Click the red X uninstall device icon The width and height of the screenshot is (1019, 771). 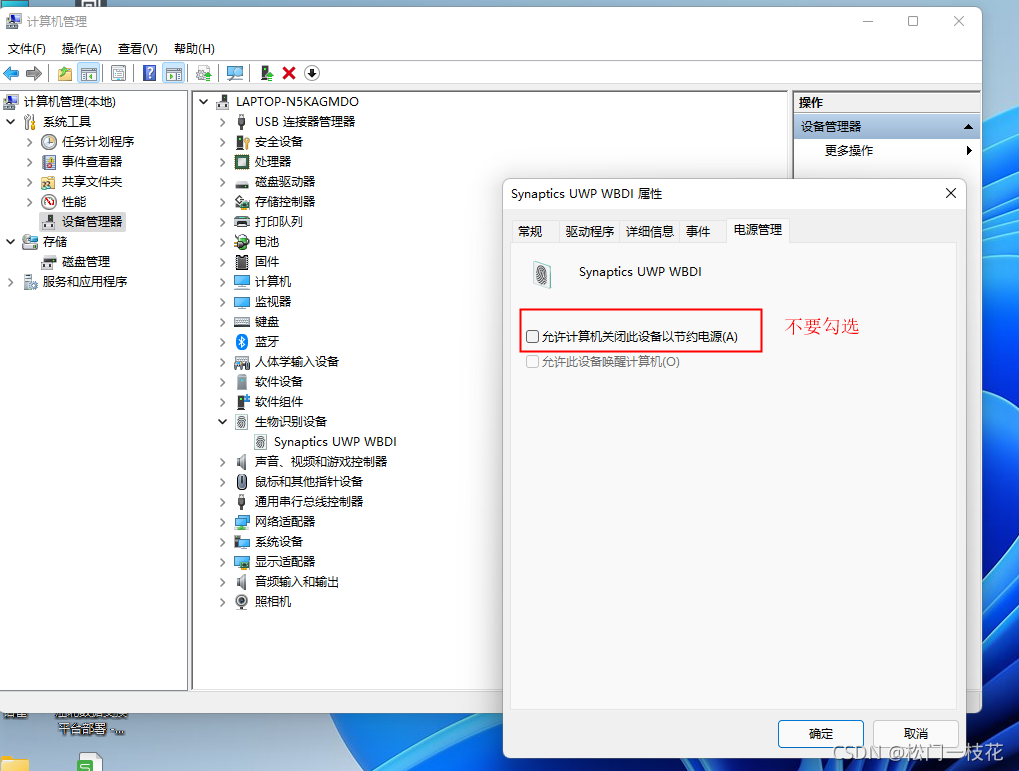(x=289, y=73)
